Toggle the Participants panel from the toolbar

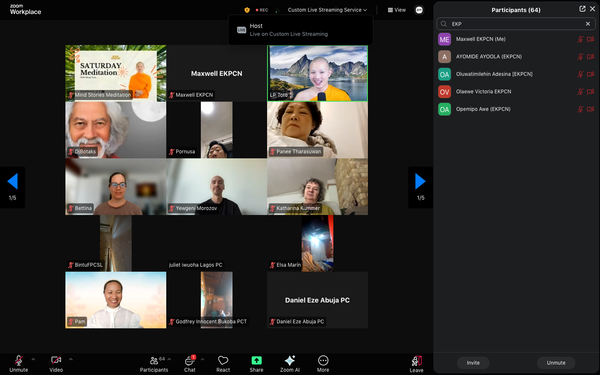154,364
